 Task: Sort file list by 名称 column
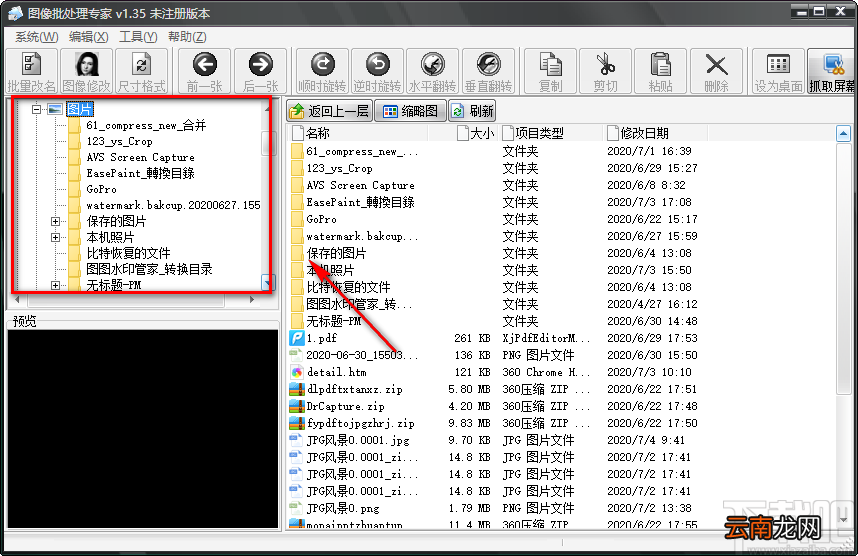[358, 133]
